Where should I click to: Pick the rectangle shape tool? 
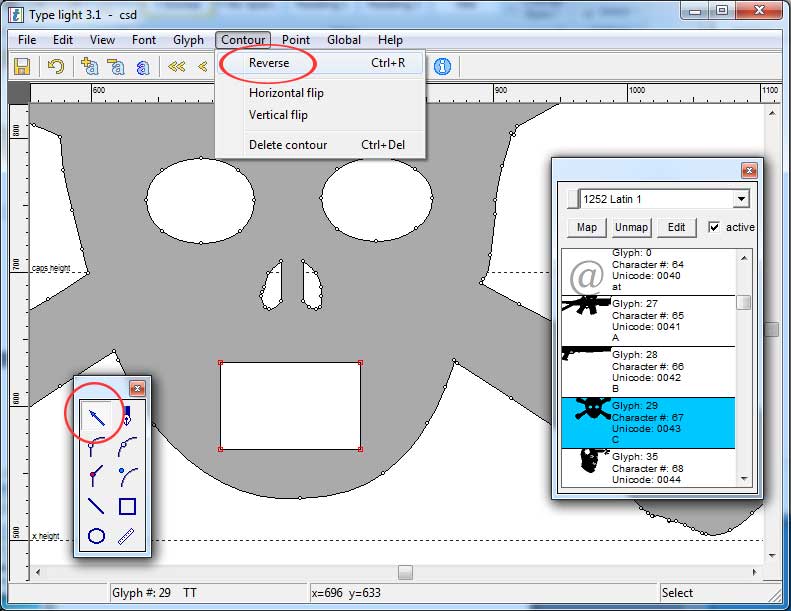(x=127, y=506)
